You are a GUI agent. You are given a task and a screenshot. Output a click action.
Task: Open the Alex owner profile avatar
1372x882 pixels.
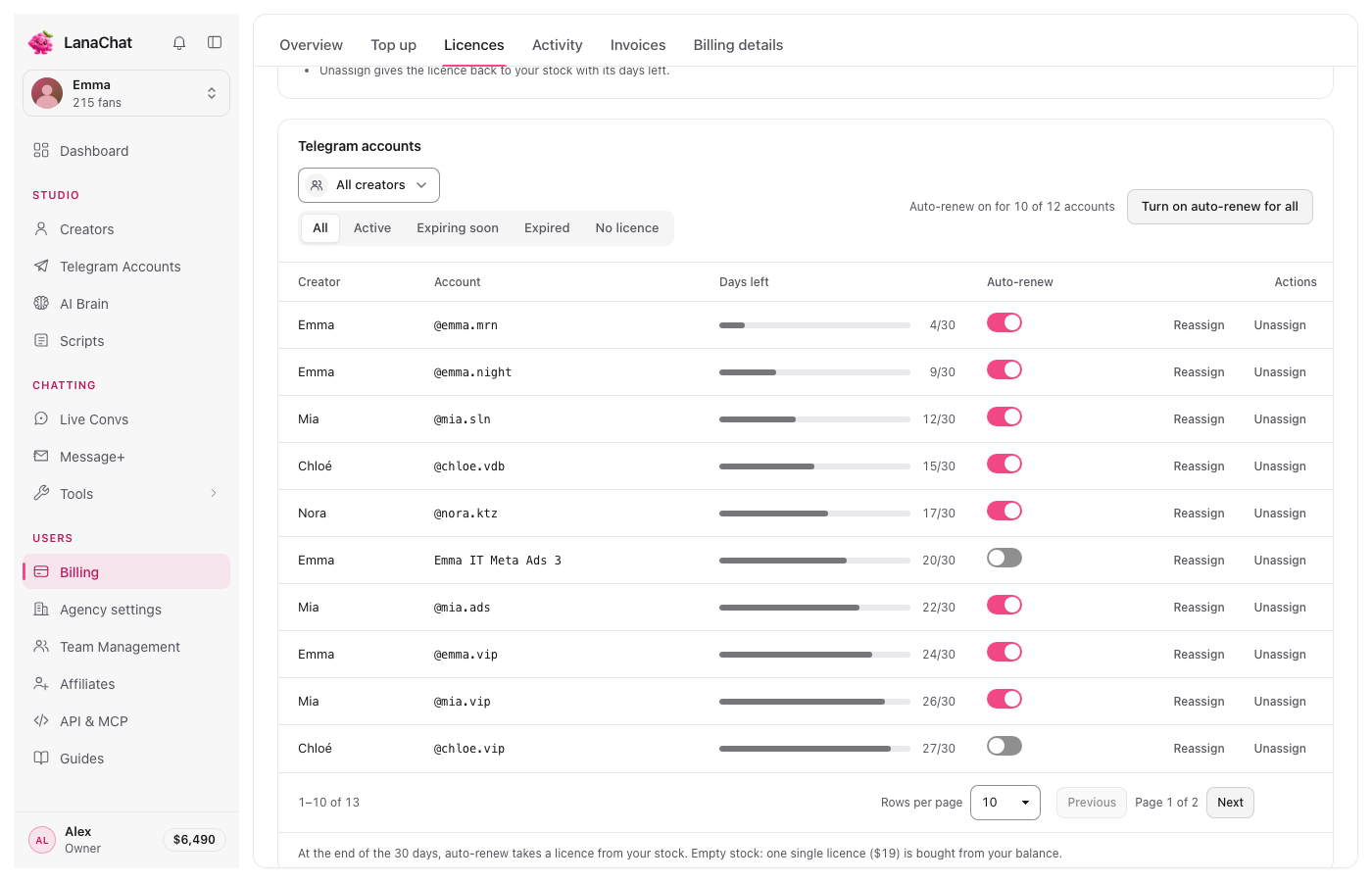point(42,840)
